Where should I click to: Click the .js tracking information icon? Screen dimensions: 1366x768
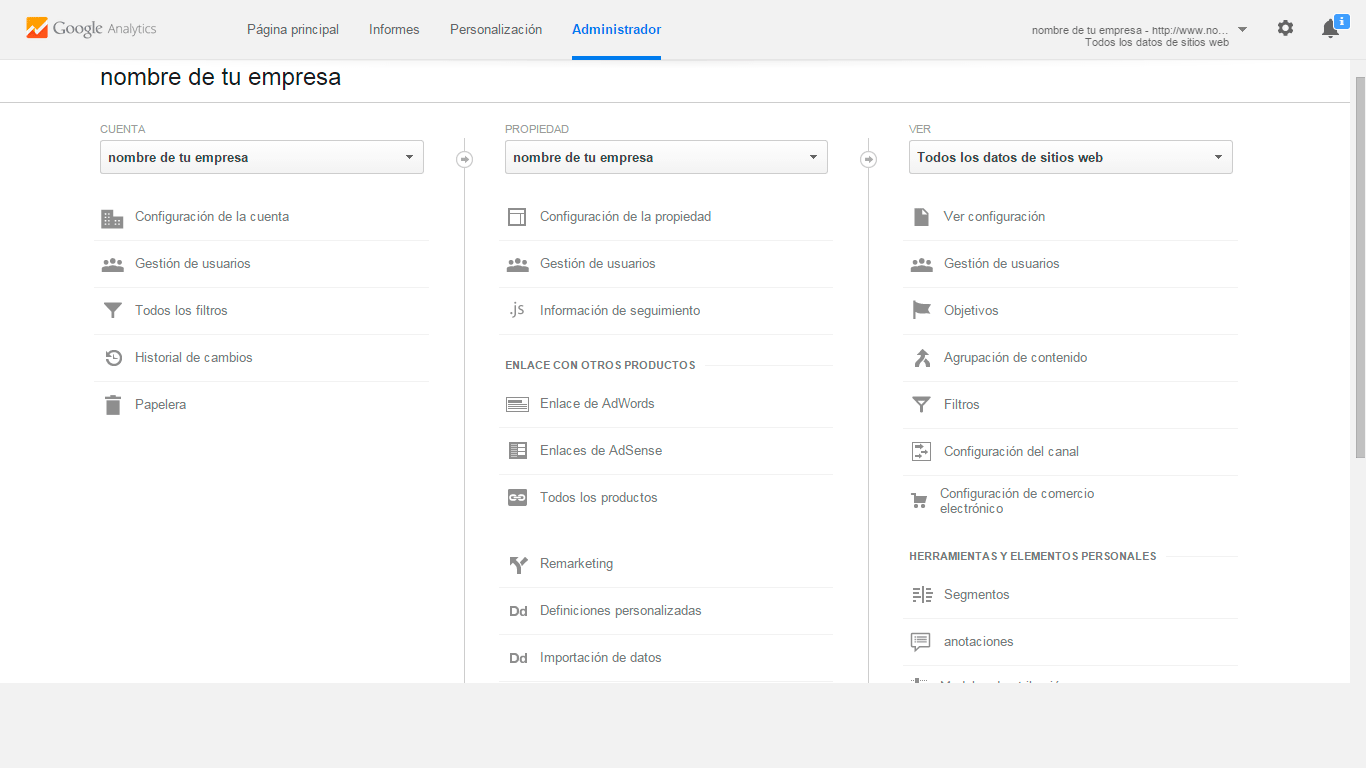click(x=516, y=310)
